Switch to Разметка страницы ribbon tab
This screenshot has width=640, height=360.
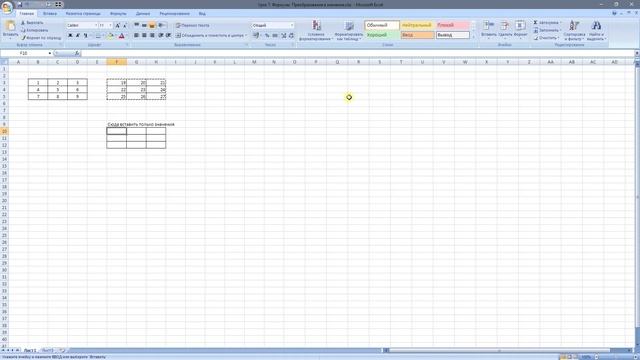[x=83, y=13]
